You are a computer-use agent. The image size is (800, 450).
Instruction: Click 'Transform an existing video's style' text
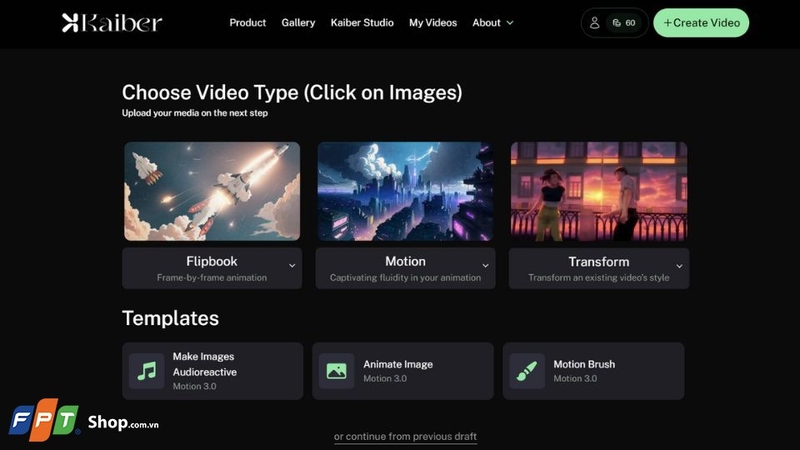pyautogui.click(x=598, y=278)
